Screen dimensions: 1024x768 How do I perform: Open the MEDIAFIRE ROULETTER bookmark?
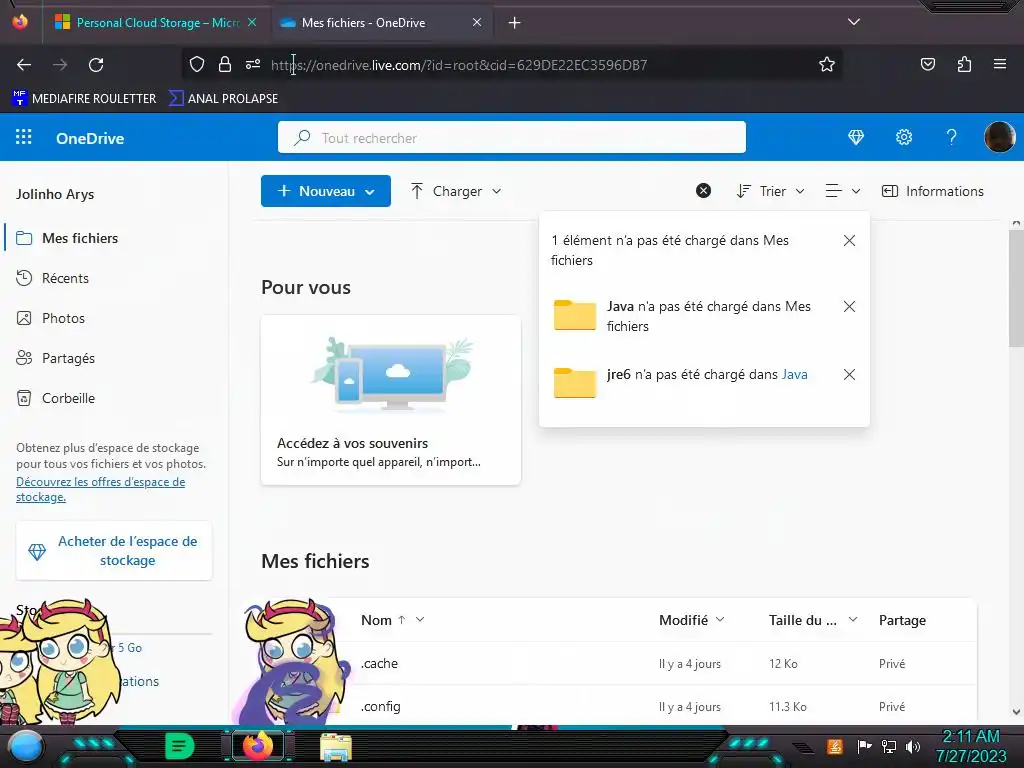point(84,99)
